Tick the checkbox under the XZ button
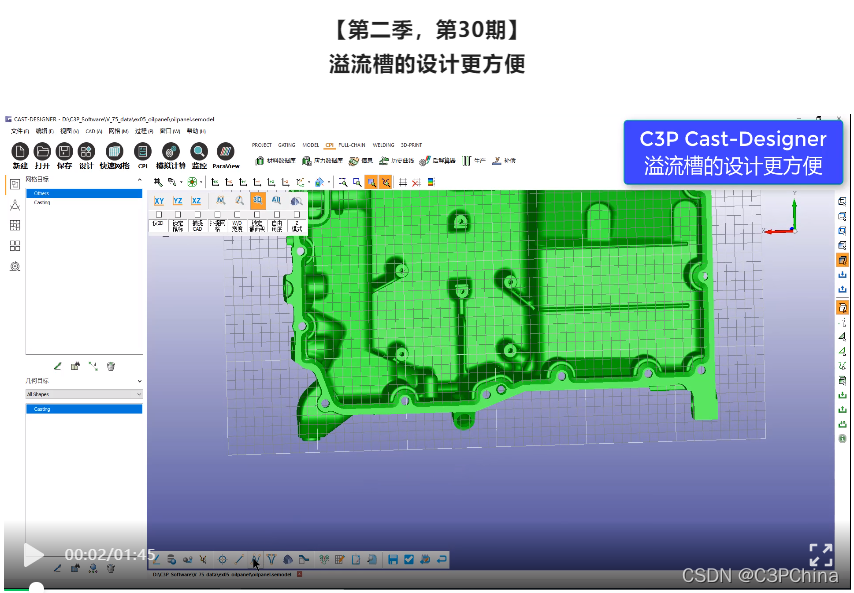This screenshot has width=854, height=593. [x=198, y=215]
